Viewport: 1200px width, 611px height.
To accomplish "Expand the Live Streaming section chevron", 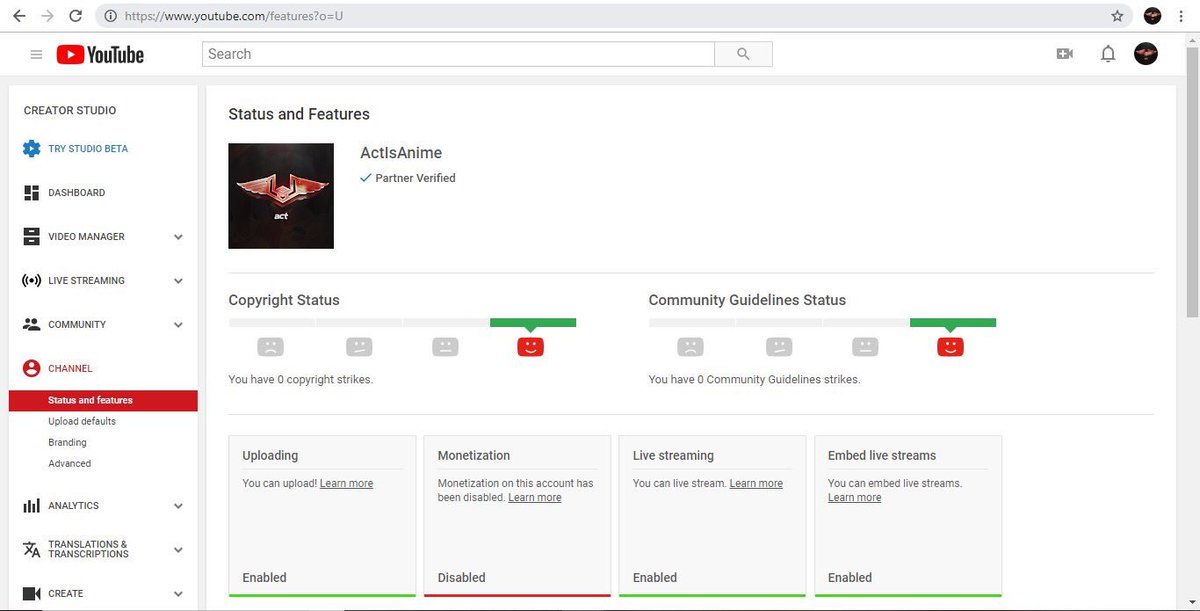I will [178, 281].
